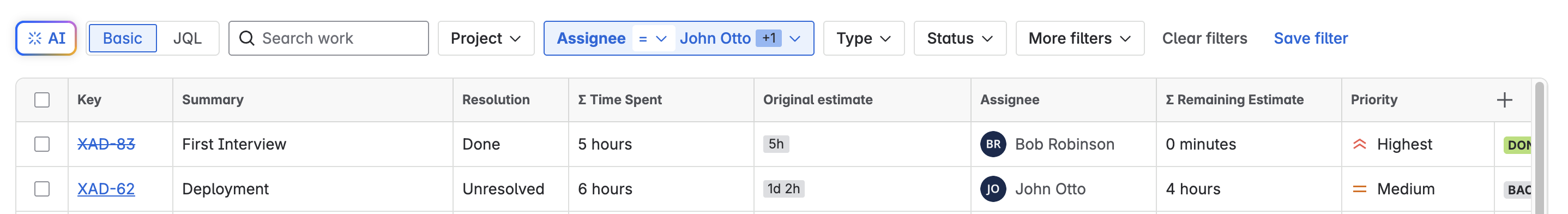Open the Status filter dropdown
This screenshot has height=214, width=1568.
[x=960, y=38]
